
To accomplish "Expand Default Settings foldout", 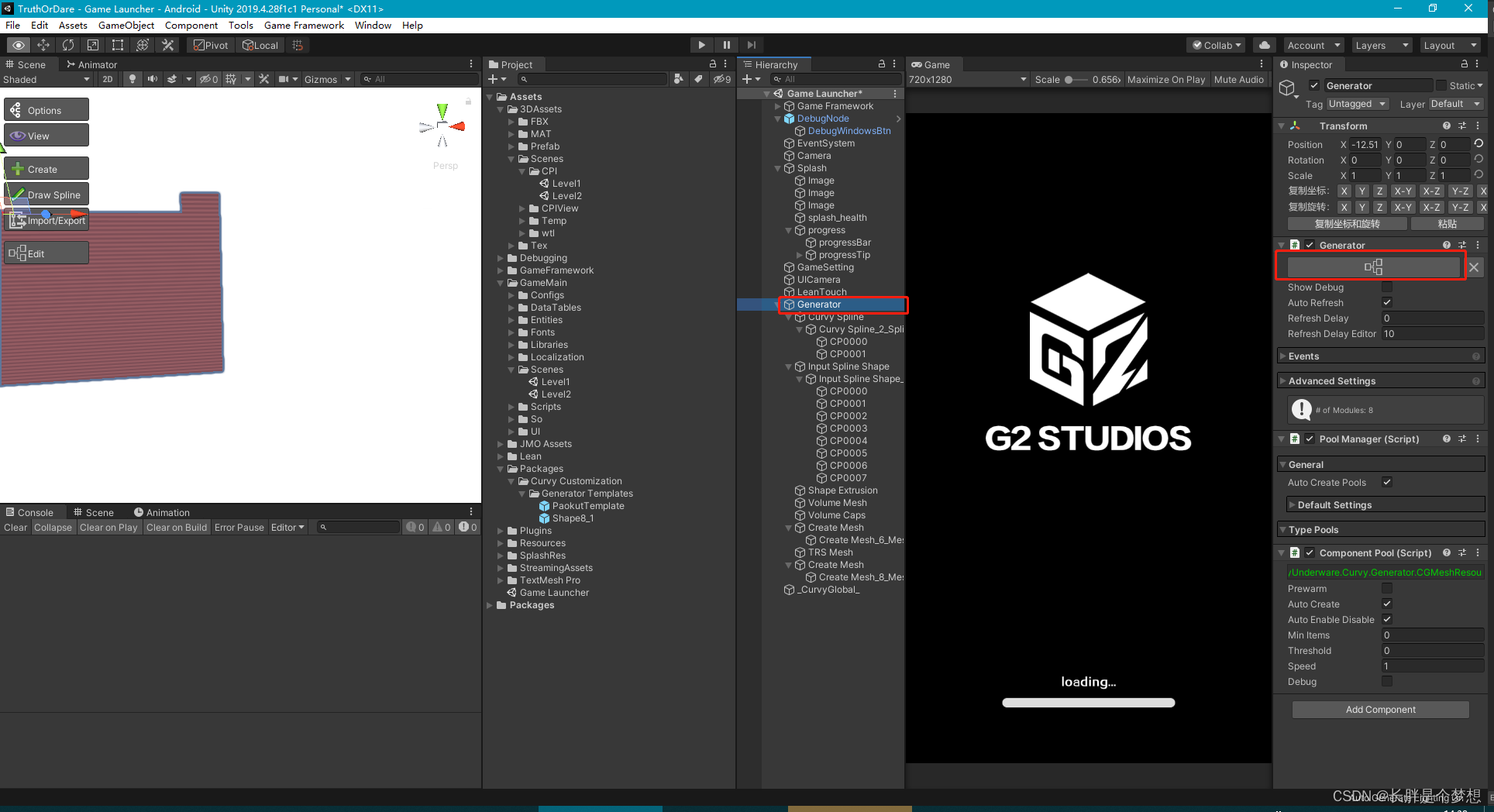I will coord(1386,505).
